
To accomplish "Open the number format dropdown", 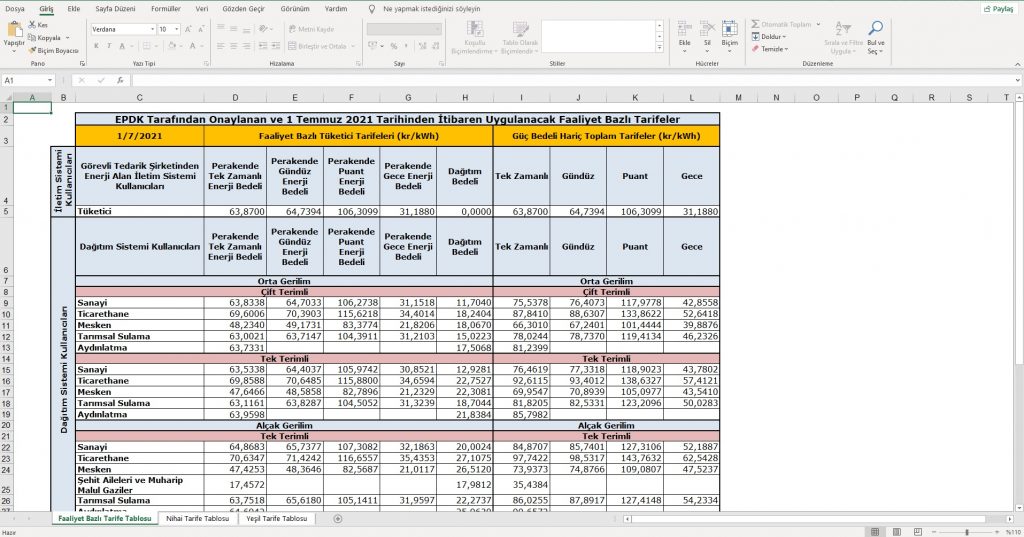I will (437, 29).
